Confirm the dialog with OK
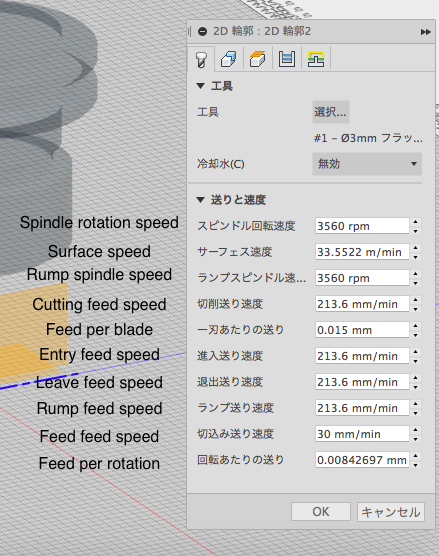 pos(321,512)
